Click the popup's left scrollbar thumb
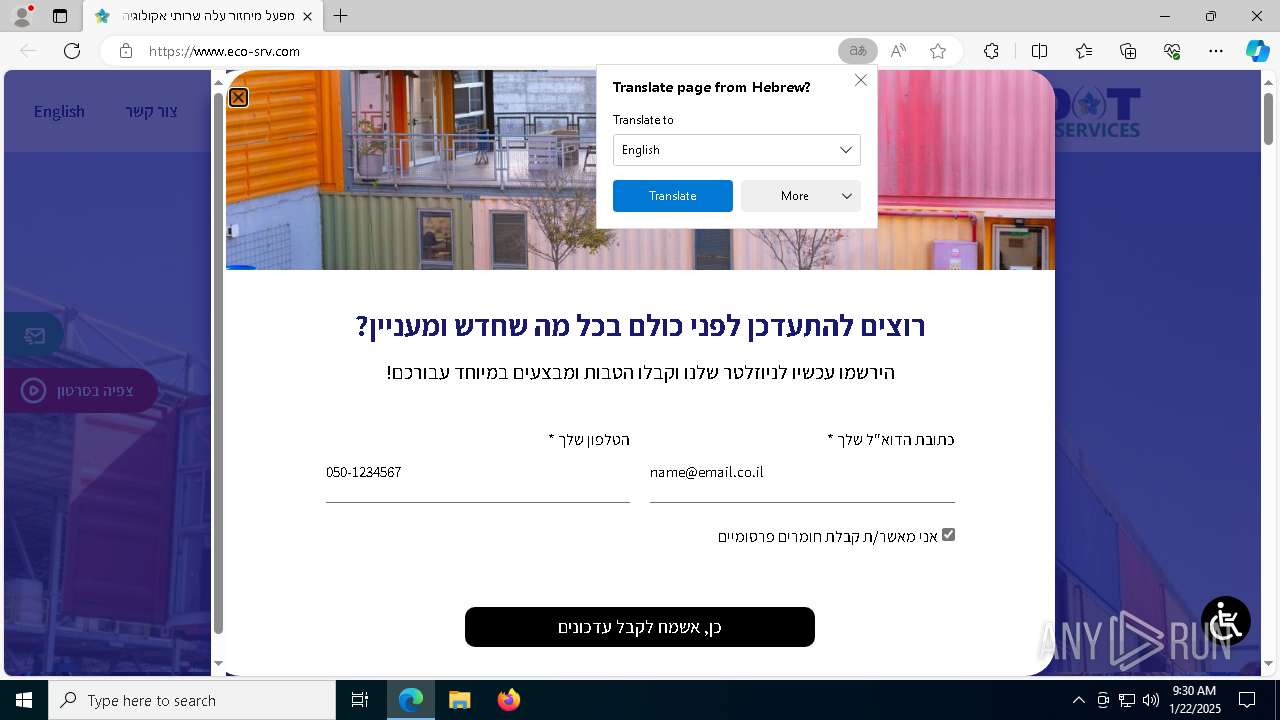This screenshot has height=720, width=1280. 218,364
